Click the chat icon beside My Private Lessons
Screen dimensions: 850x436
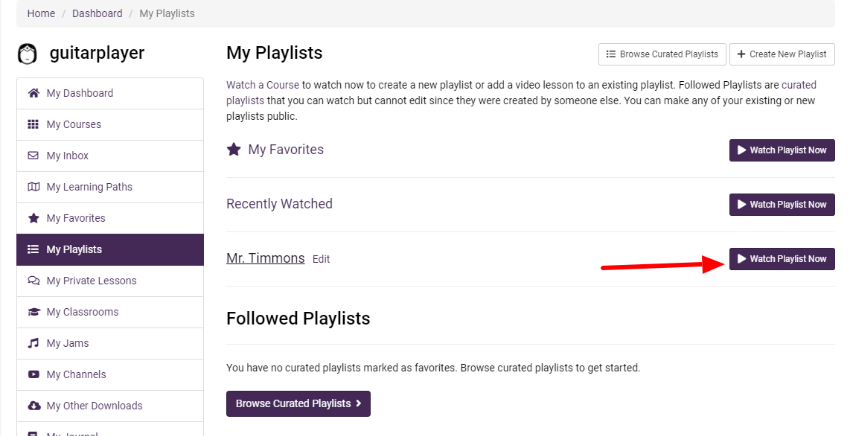click(x=33, y=281)
